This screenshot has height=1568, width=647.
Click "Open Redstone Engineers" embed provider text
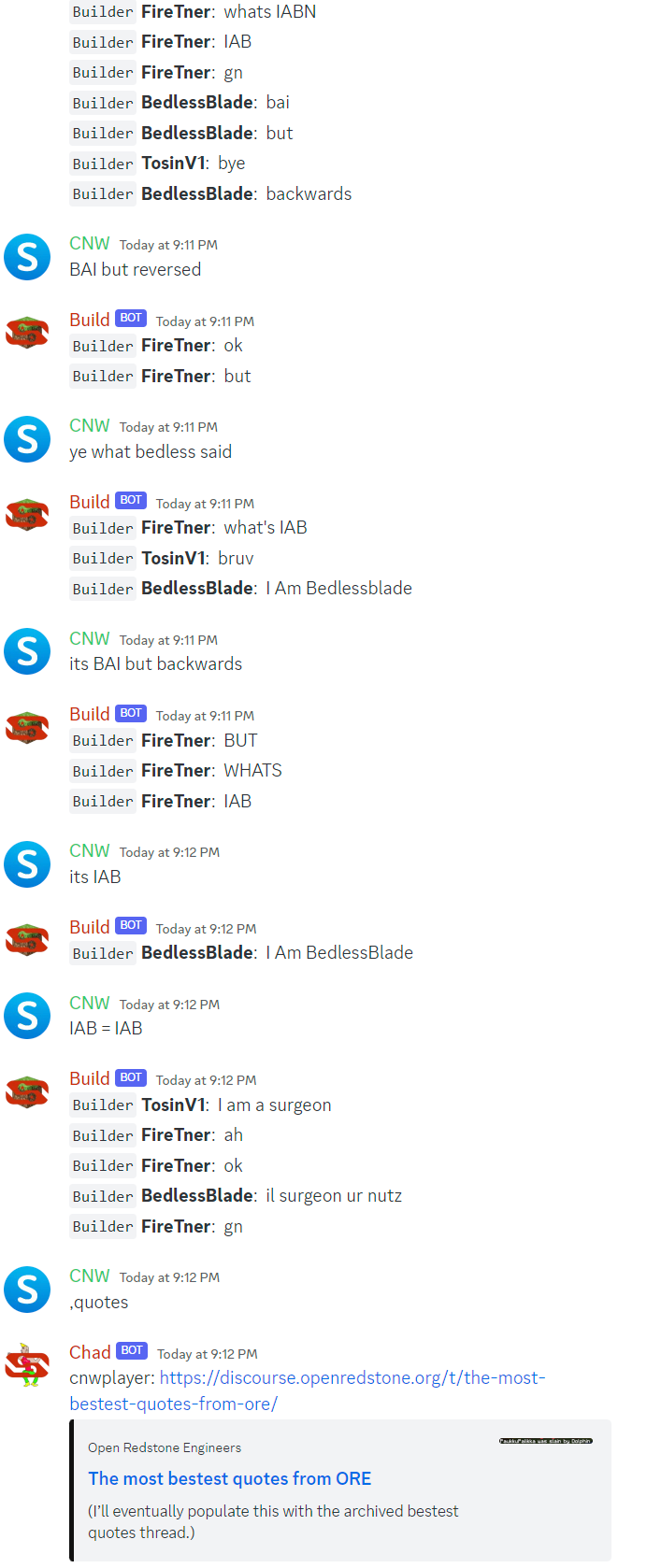pos(165,1447)
